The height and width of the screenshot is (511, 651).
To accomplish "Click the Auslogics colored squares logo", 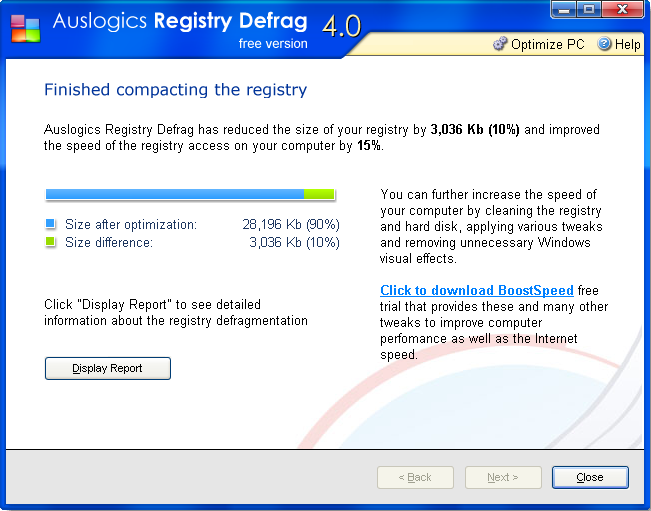I will 25,29.
